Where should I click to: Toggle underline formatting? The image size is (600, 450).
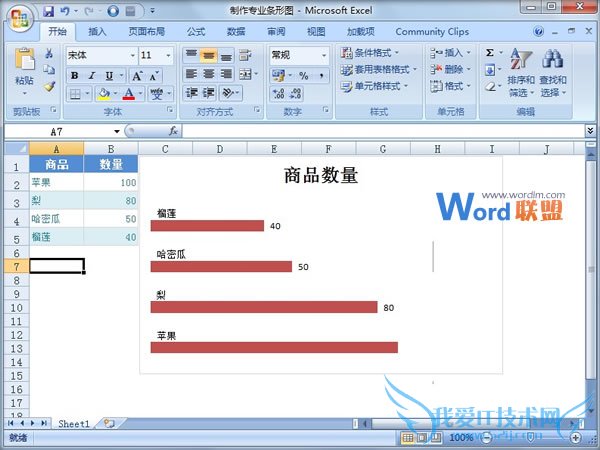point(109,76)
